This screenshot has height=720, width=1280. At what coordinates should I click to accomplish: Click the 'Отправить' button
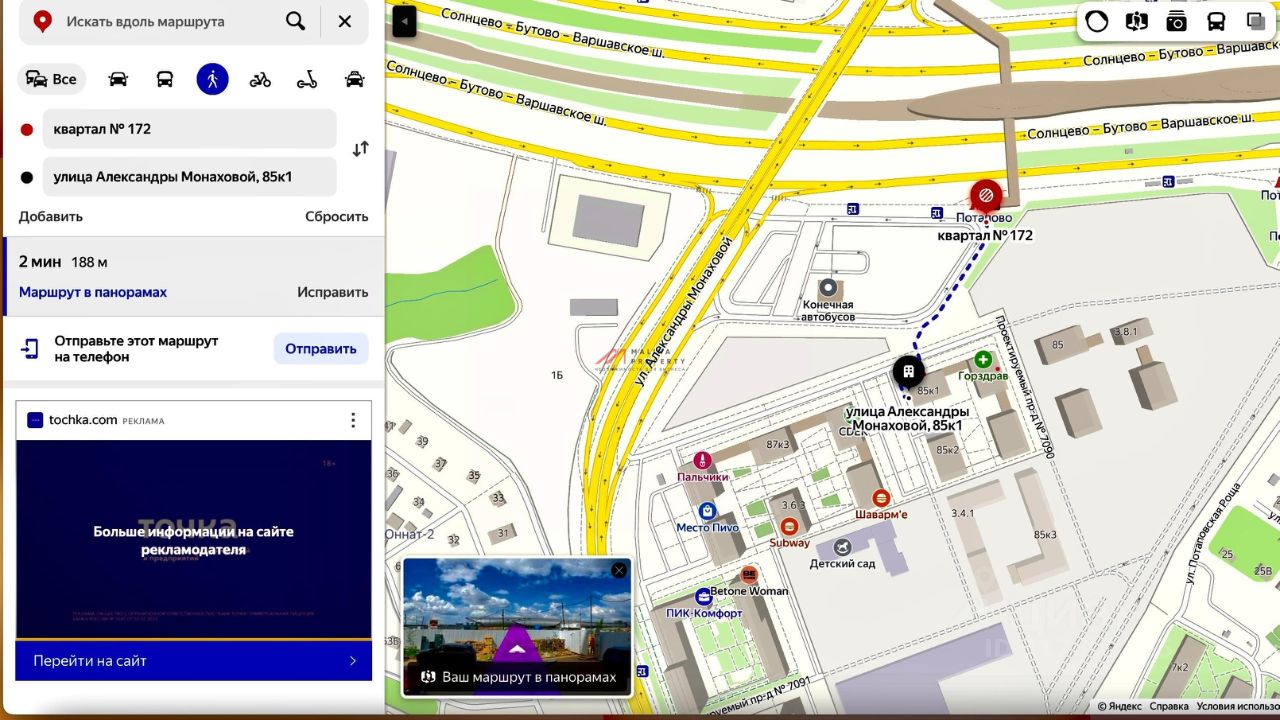point(320,349)
